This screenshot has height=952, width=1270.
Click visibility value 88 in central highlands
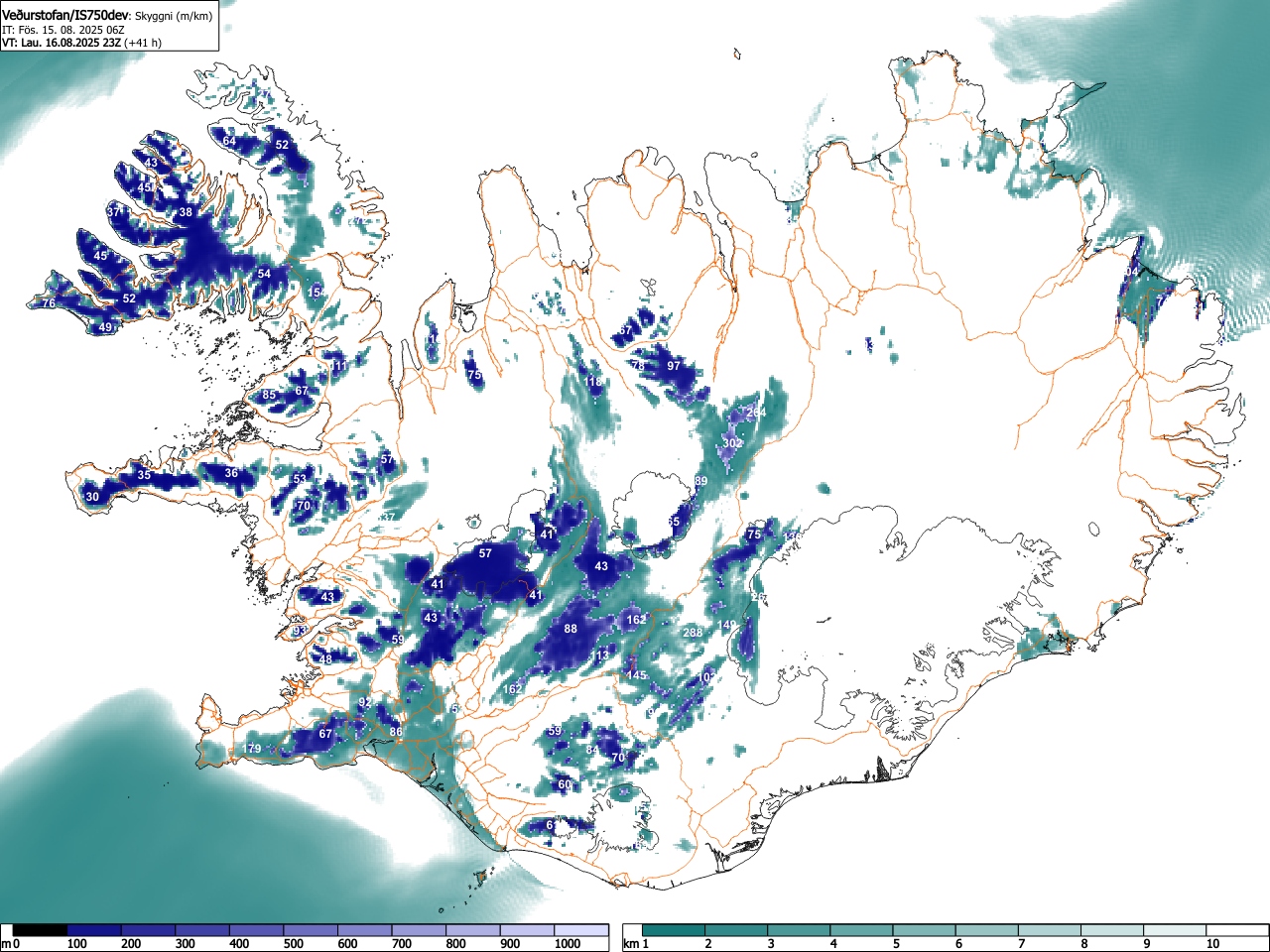tap(571, 629)
